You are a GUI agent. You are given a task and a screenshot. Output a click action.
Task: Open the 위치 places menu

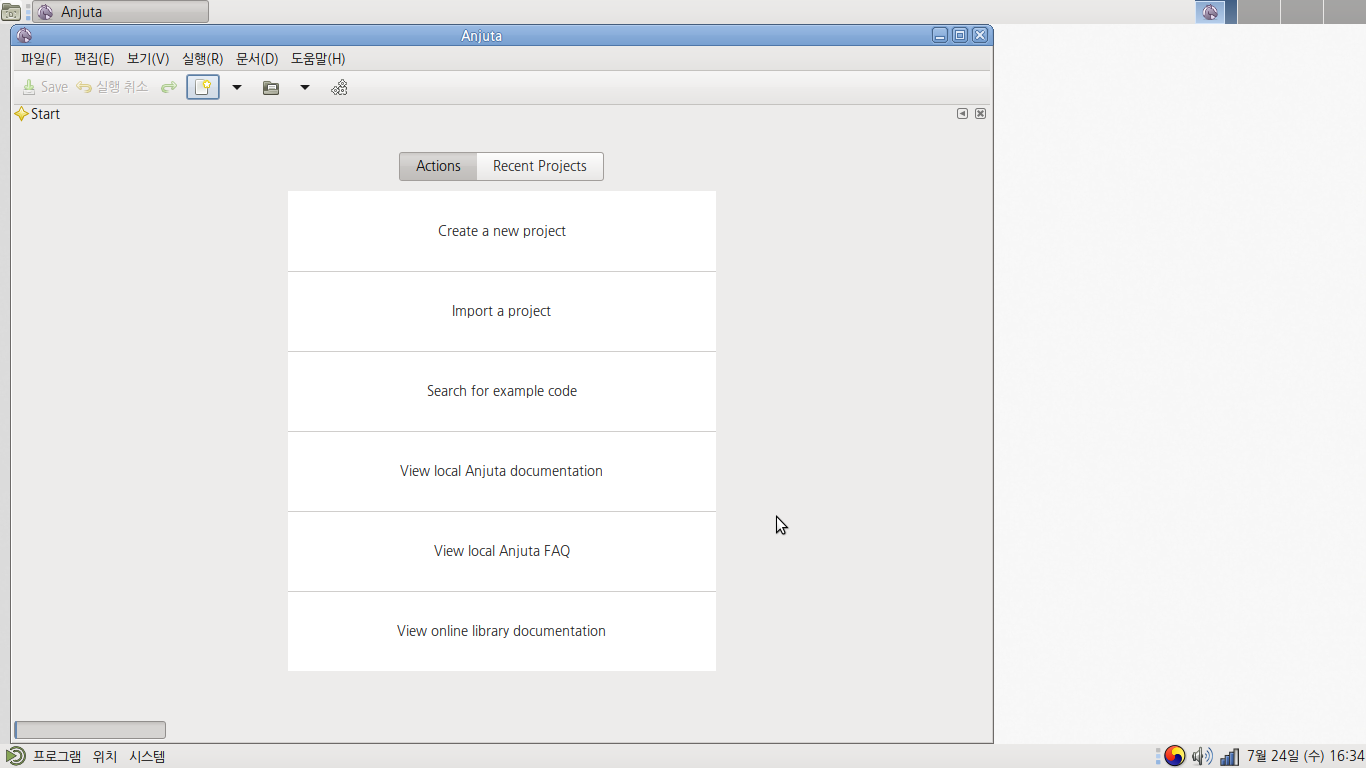105,757
